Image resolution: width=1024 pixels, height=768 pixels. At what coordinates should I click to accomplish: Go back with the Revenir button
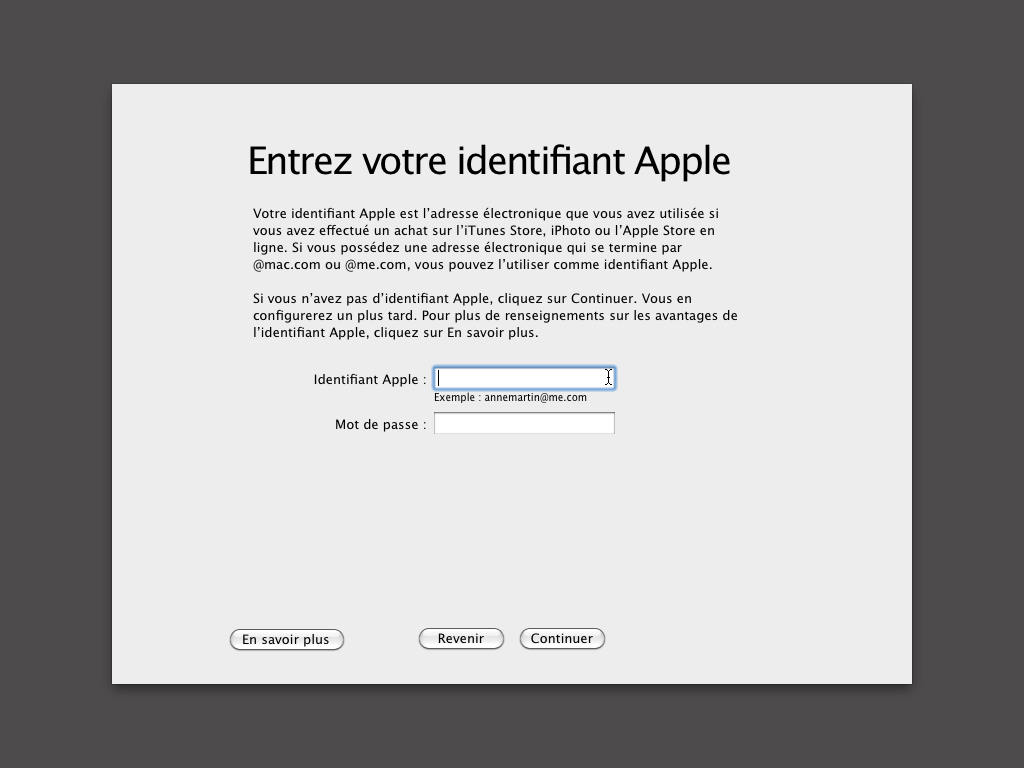coord(461,639)
